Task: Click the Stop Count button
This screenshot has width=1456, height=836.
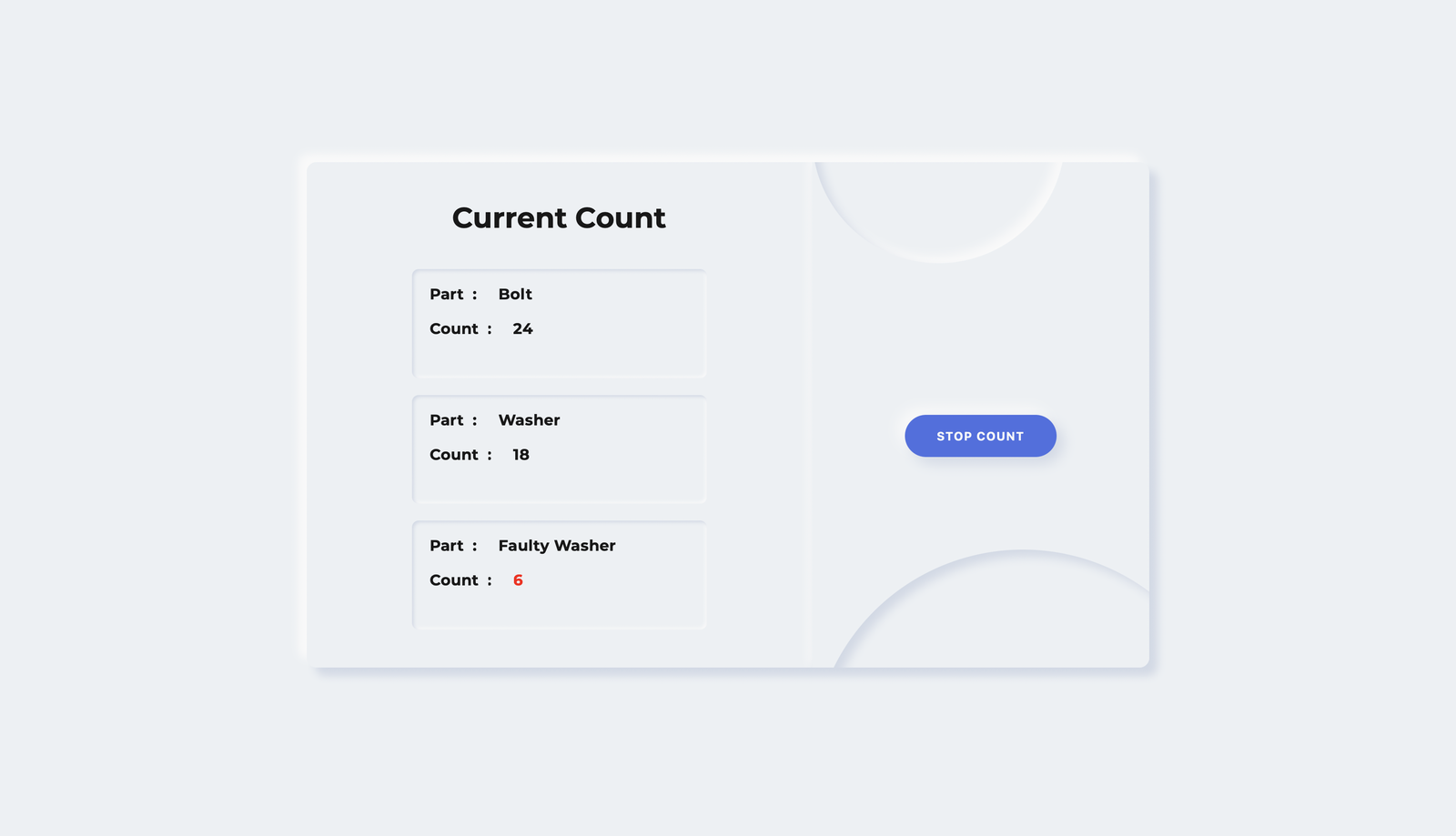Action: tap(980, 436)
